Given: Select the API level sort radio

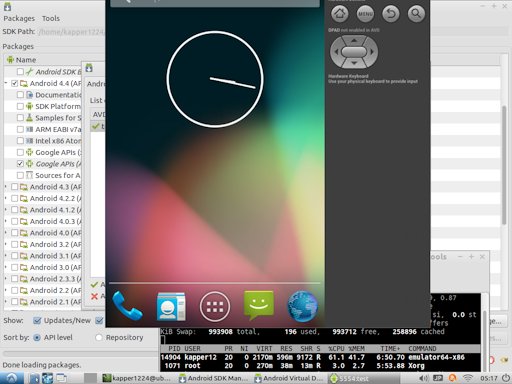Looking at the screenshot, I should (37, 338).
